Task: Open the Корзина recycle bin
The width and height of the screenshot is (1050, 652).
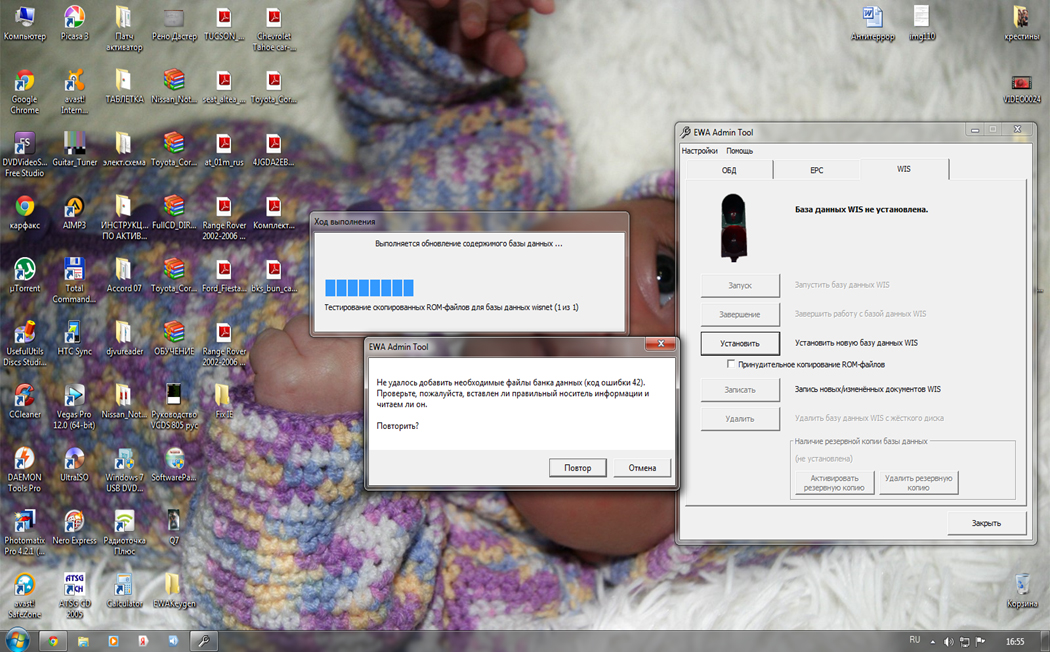Action: (1021, 585)
